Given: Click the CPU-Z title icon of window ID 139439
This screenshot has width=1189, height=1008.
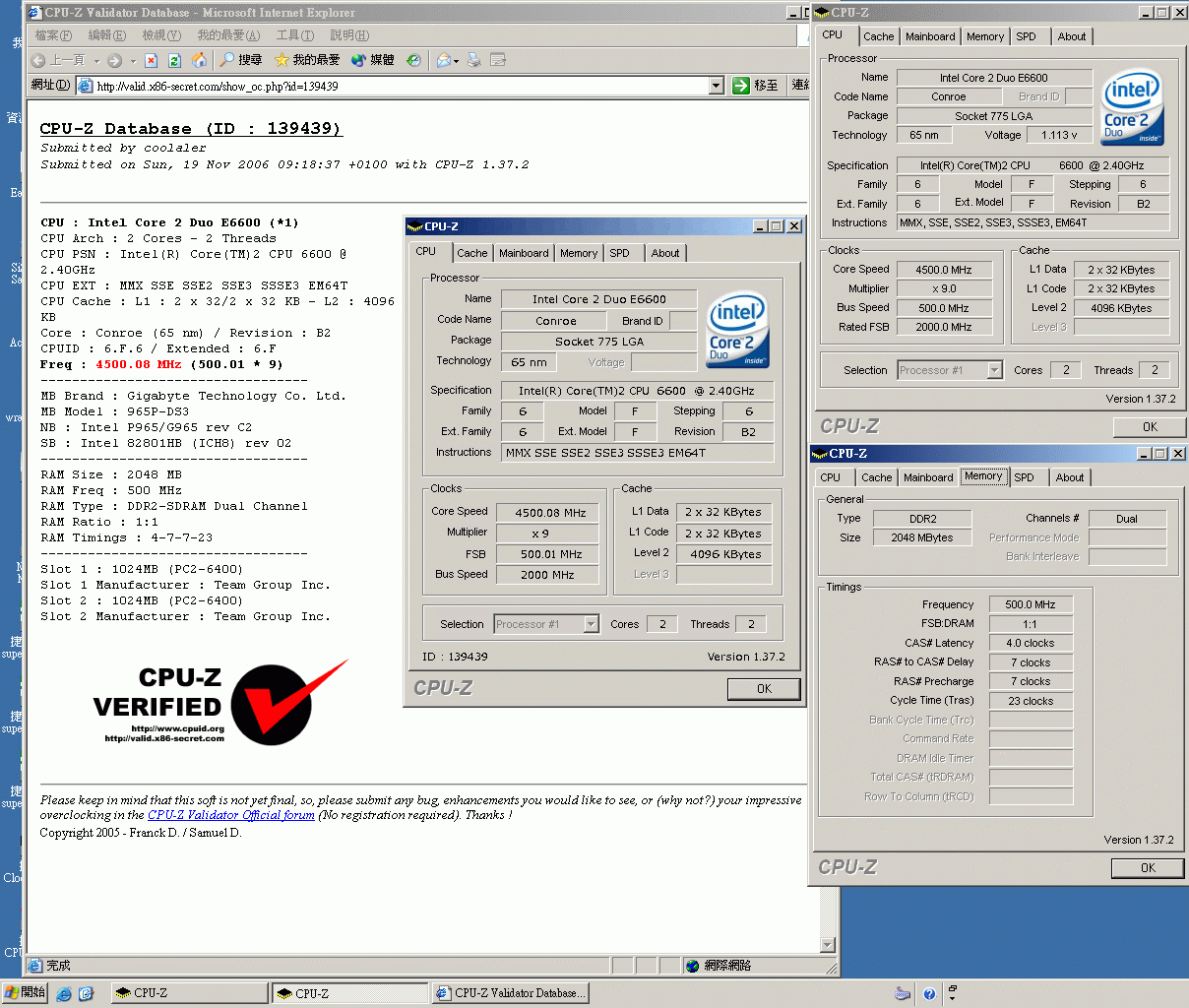Looking at the screenshot, I should click(415, 226).
